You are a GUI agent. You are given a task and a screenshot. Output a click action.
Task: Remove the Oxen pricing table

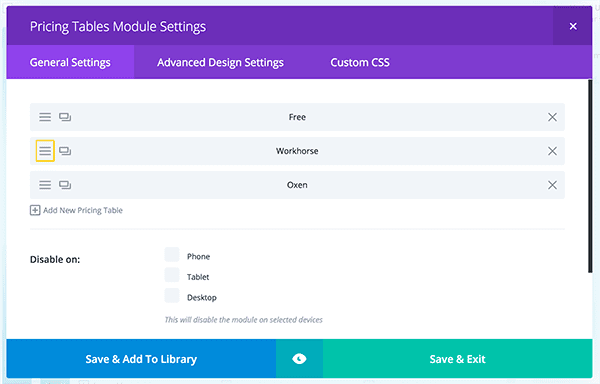point(552,185)
